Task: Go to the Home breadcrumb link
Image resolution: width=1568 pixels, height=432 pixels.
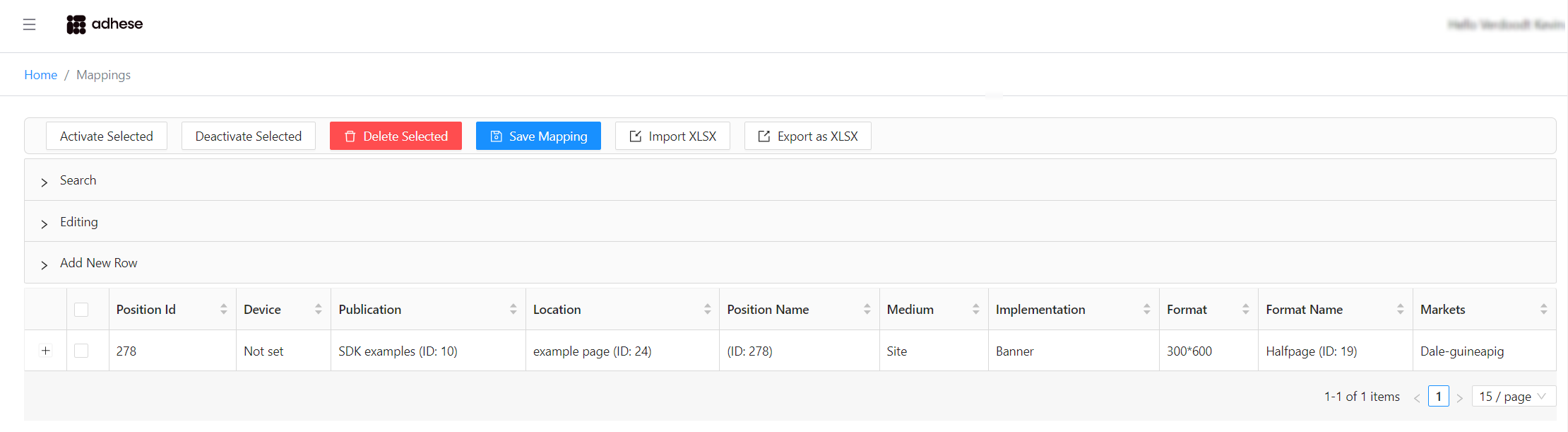Action: click(x=40, y=75)
